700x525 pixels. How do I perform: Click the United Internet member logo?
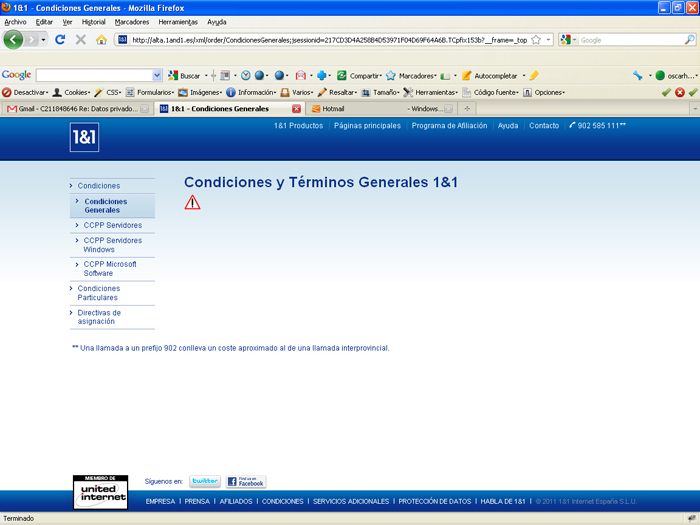[100, 492]
